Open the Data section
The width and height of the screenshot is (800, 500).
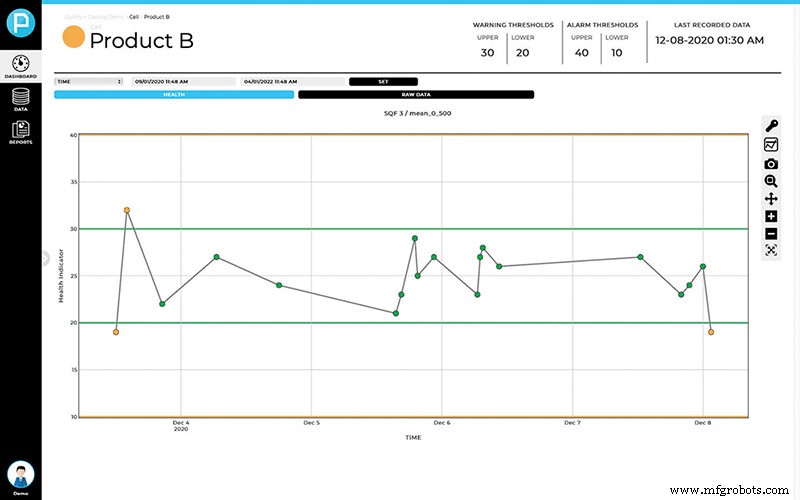(x=21, y=99)
